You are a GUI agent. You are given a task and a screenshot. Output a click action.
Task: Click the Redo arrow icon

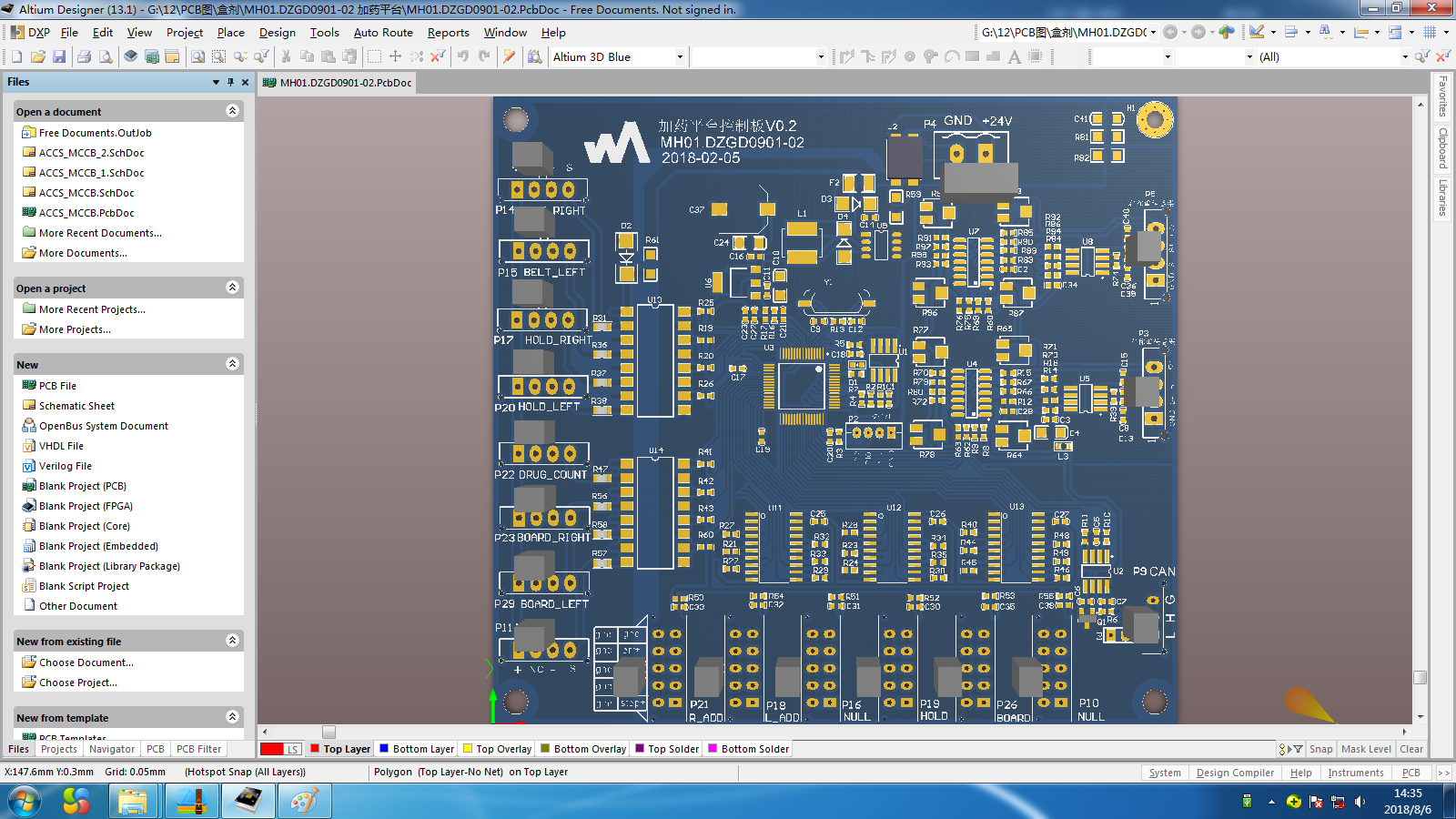coord(484,56)
